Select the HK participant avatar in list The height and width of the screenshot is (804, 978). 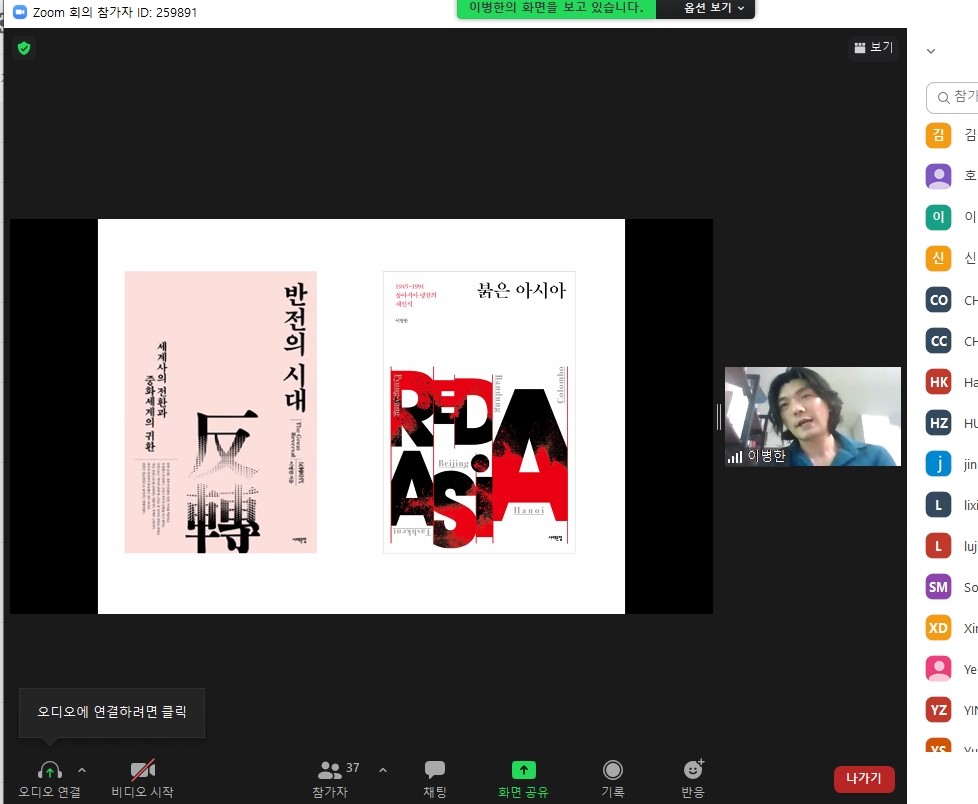[x=938, y=382]
